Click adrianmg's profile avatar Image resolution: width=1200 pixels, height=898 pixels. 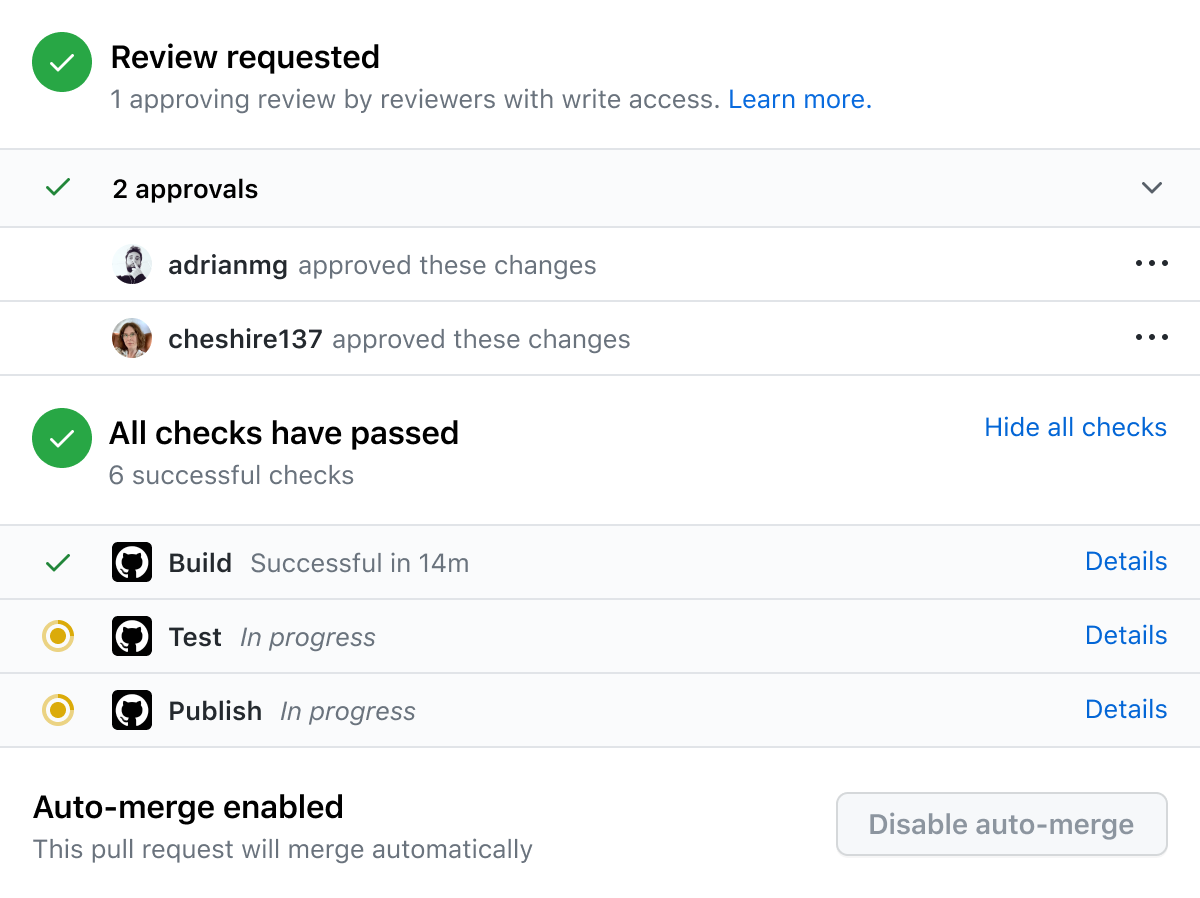(132, 265)
